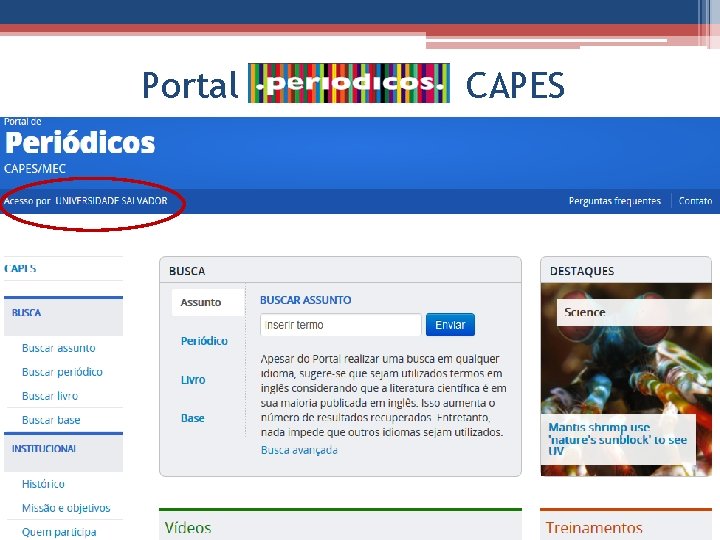Click the Science mantis shrimp highlight image

(626, 379)
